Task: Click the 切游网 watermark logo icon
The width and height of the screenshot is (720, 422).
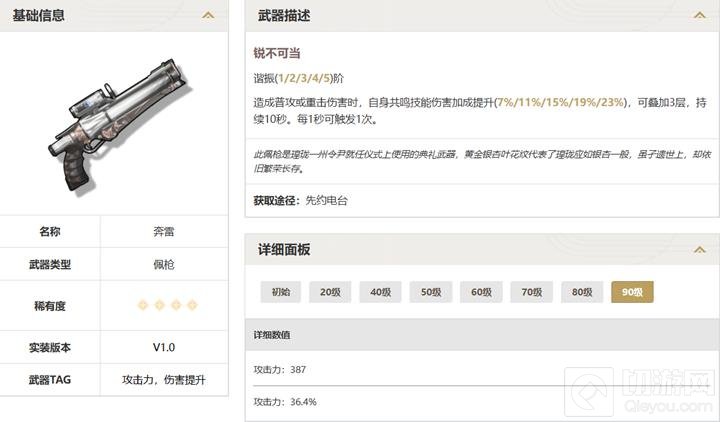Action: pos(589,392)
